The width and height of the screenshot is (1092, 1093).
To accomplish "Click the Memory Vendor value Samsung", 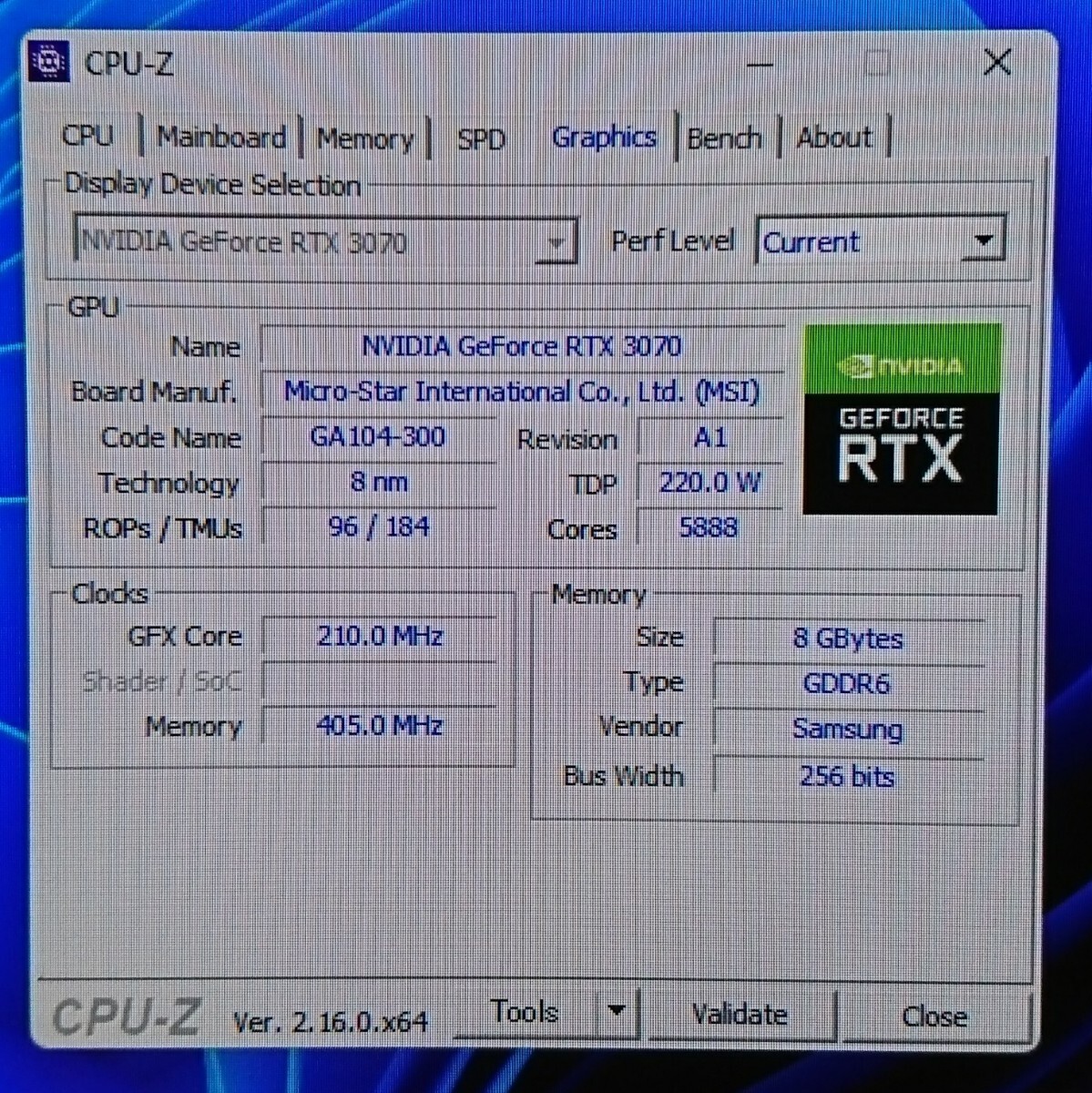I will tap(848, 730).
